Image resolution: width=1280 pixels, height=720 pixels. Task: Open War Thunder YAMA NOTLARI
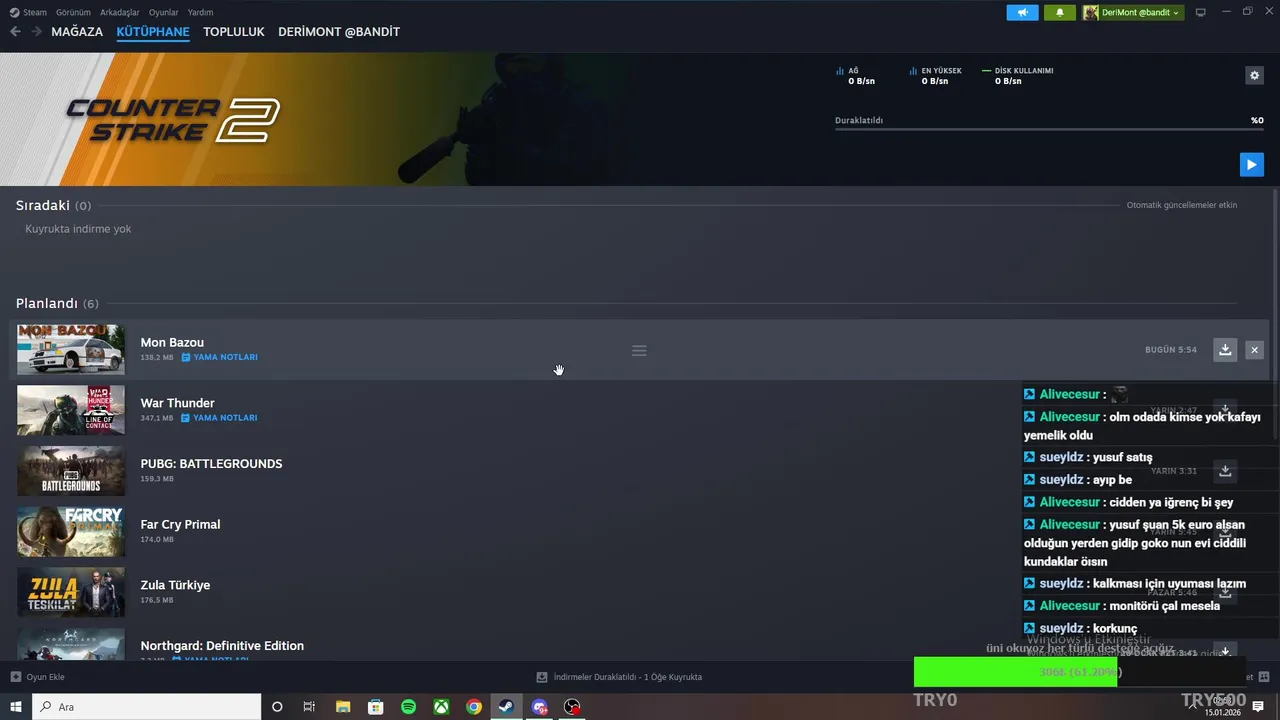(x=220, y=418)
